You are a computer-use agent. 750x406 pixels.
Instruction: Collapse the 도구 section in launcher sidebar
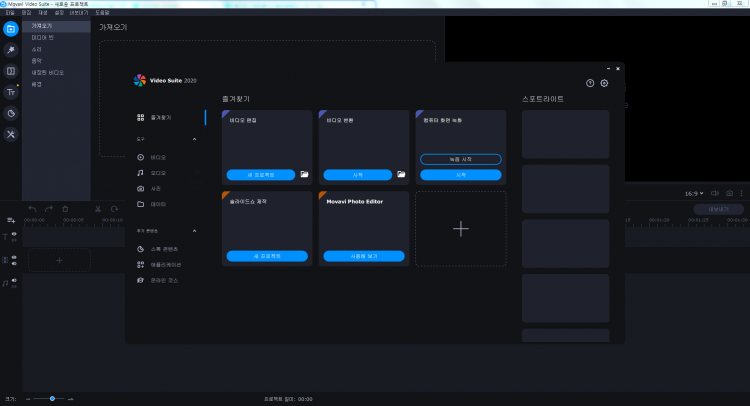pyautogui.click(x=194, y=139)
